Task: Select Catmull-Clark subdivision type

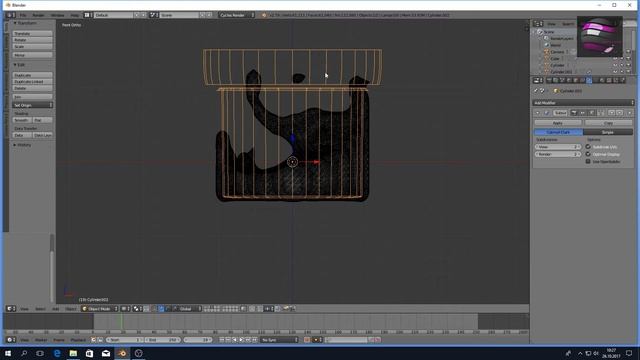Action: tap(558, 132)
